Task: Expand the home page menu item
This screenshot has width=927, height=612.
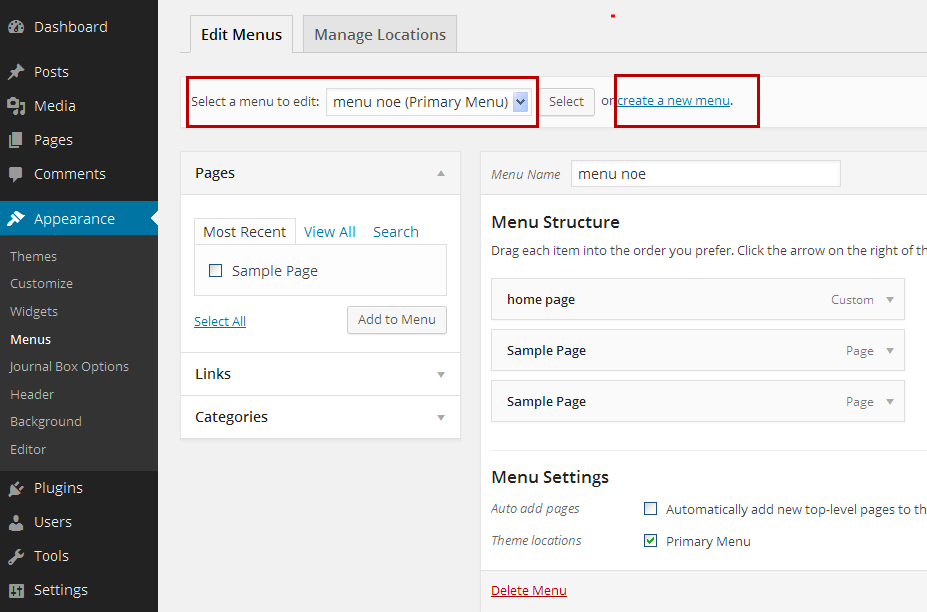Action: pyautogui.click(x=890, y=300)
